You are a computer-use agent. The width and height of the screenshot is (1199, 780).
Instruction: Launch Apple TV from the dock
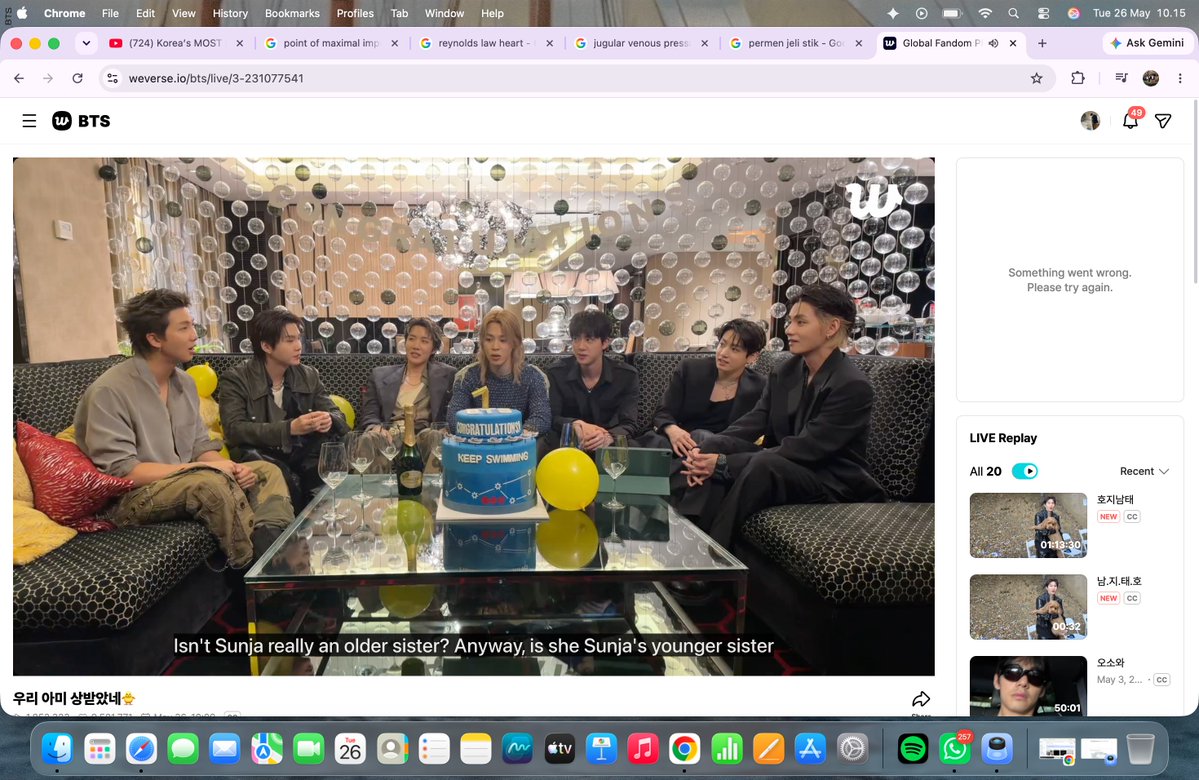click(x=559, y=749)
